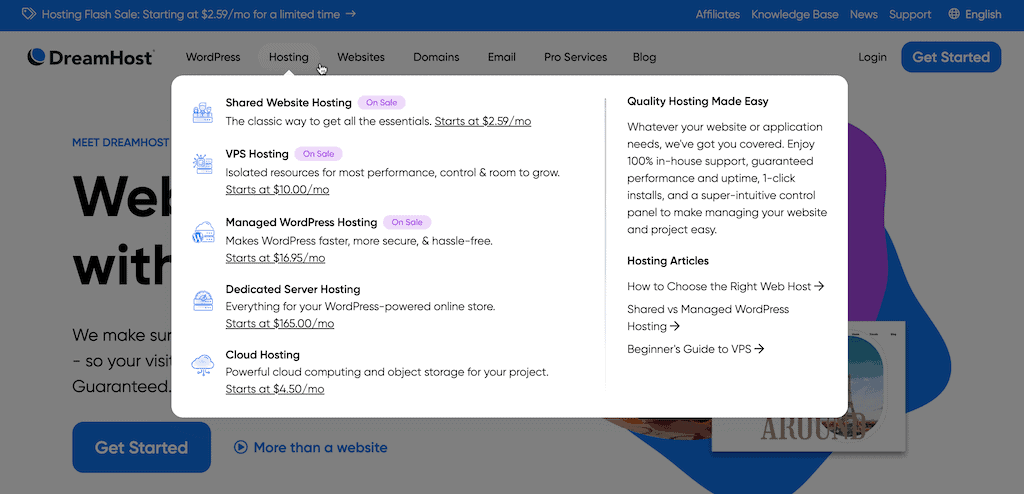Select VPS Hosting title
This screenshot has width=1024, height=494.
(x=257, y=154)
